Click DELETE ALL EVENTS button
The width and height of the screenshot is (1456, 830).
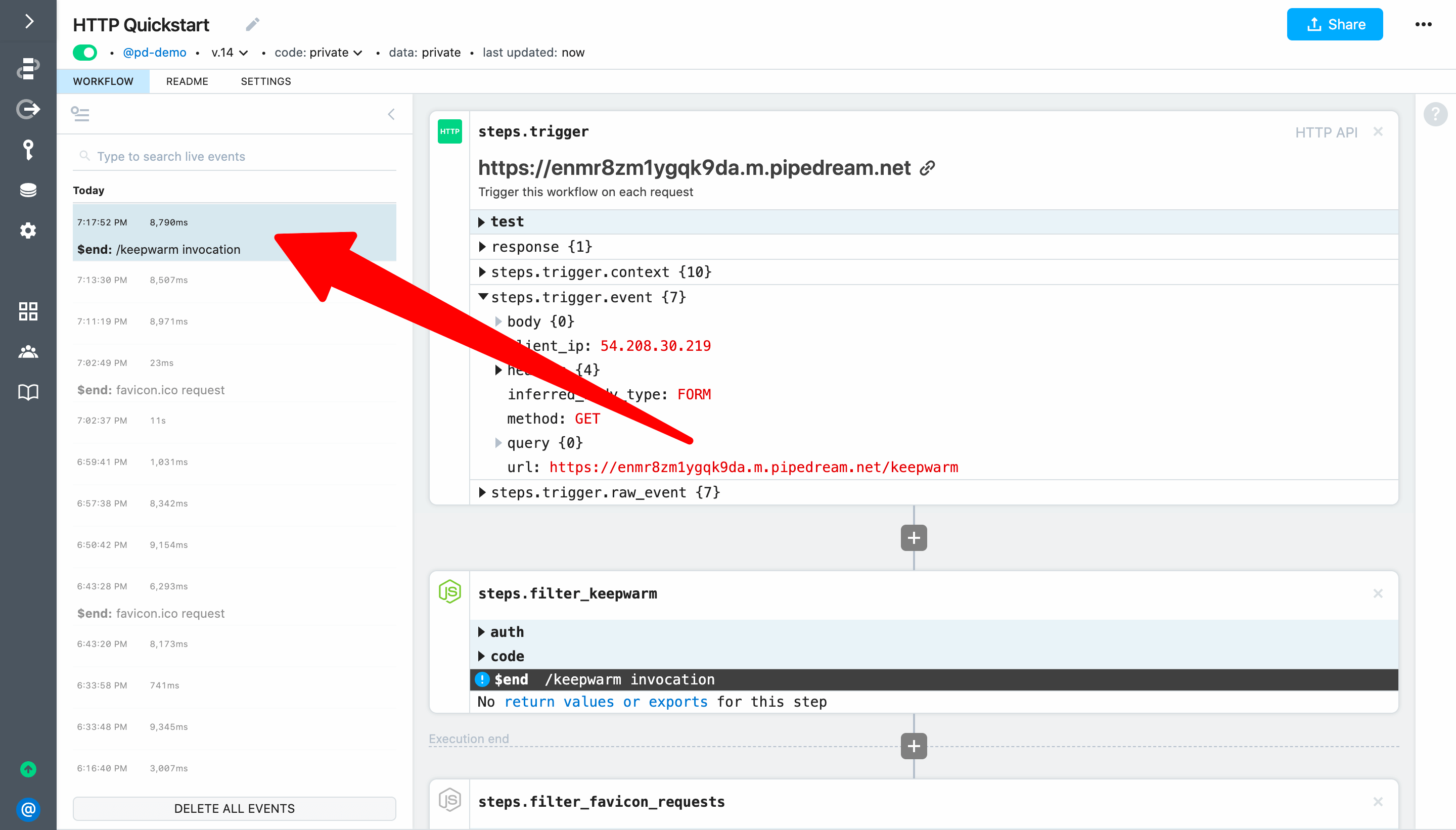coord(234,808)
